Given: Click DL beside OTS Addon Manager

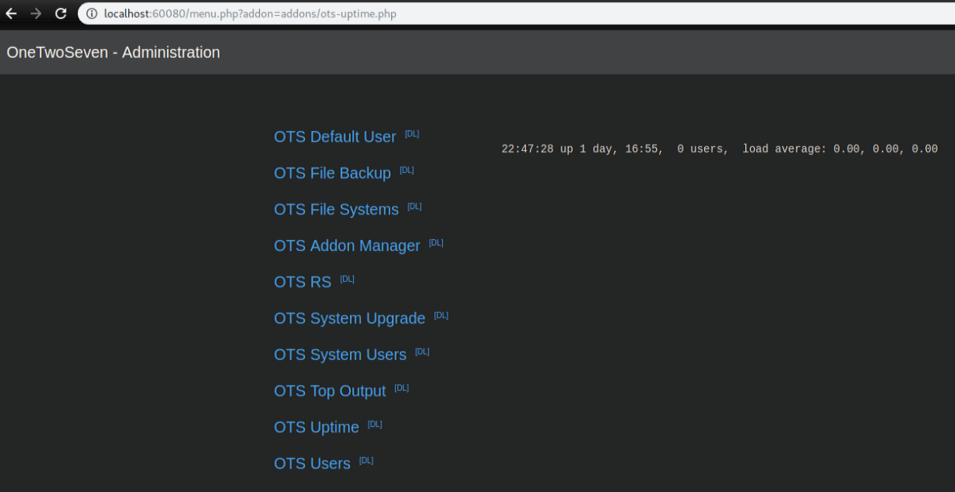Looking at the screenshot, I should click(436, 243).
